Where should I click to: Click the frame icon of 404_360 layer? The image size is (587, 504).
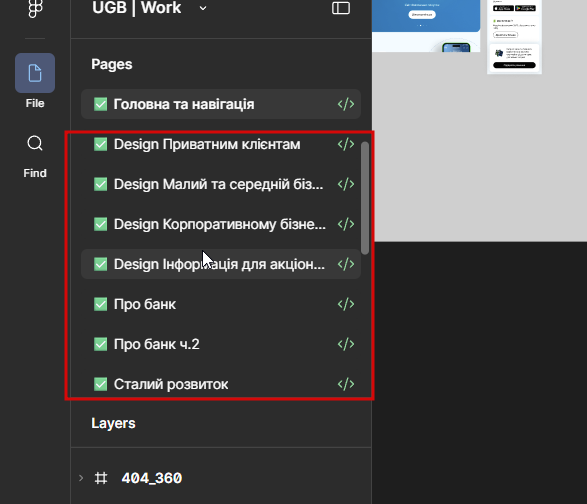(101, 478)
